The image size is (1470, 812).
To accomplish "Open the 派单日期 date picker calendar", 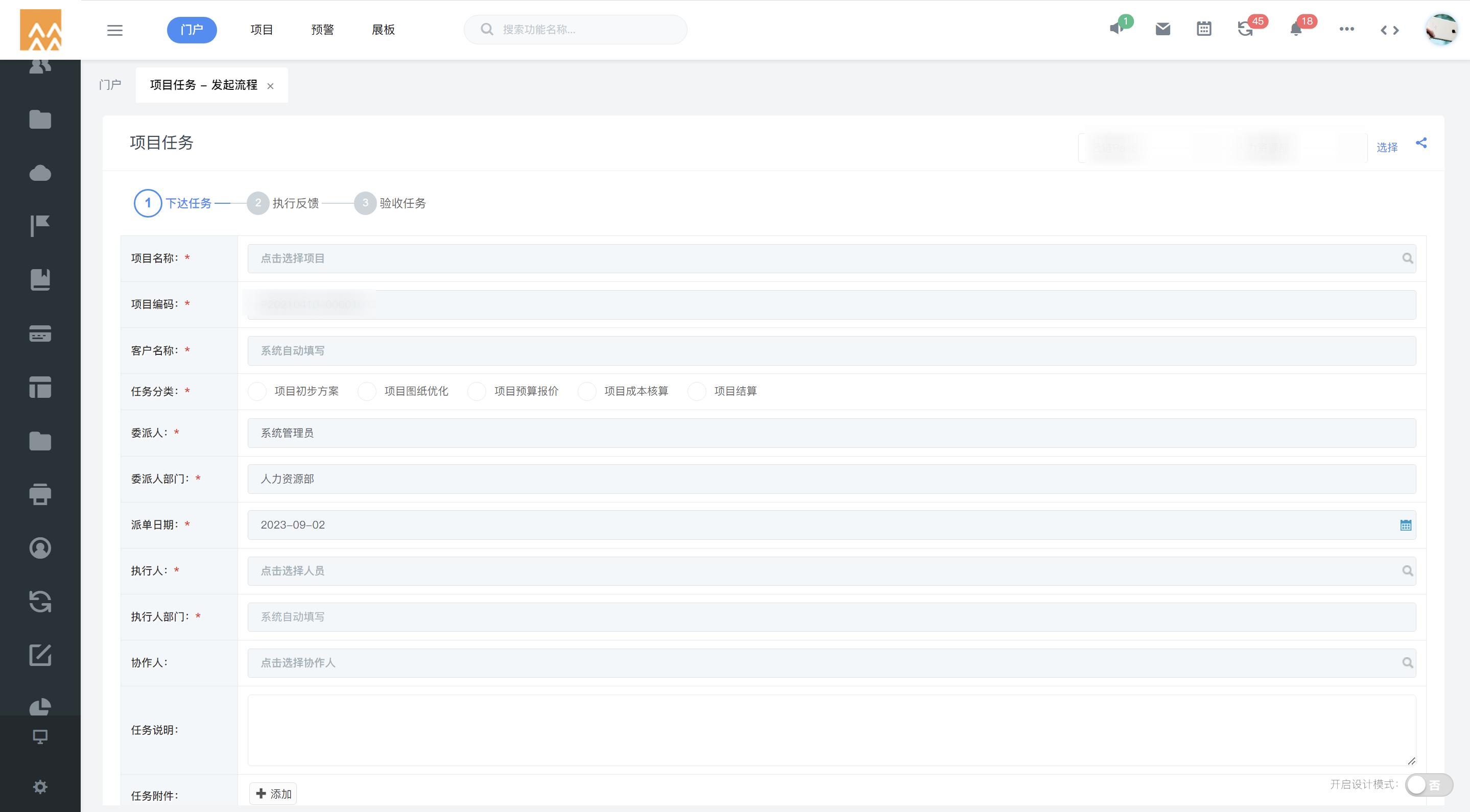I will click(1406, 525).
